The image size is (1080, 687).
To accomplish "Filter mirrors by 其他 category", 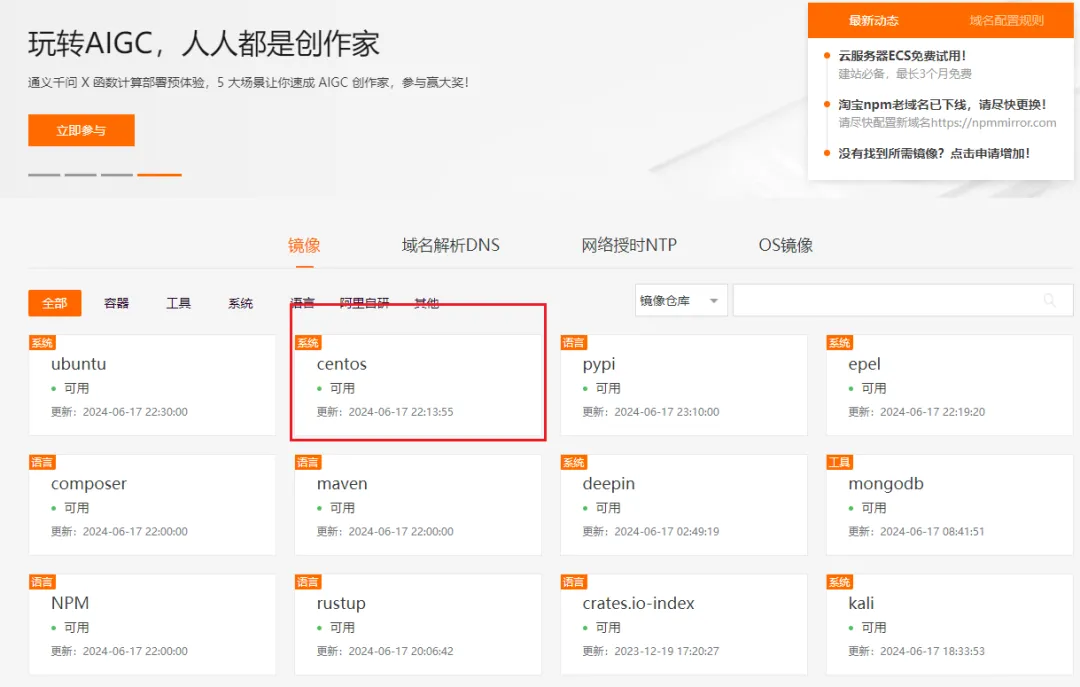I will (426, 303).
